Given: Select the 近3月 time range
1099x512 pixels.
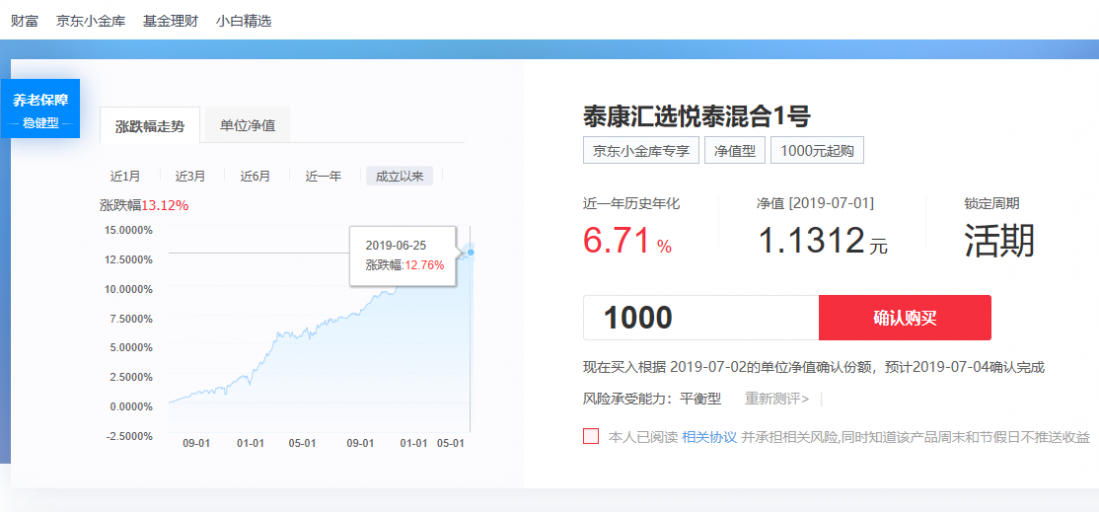Looking at the screenshot, I should tap(190, 176).
